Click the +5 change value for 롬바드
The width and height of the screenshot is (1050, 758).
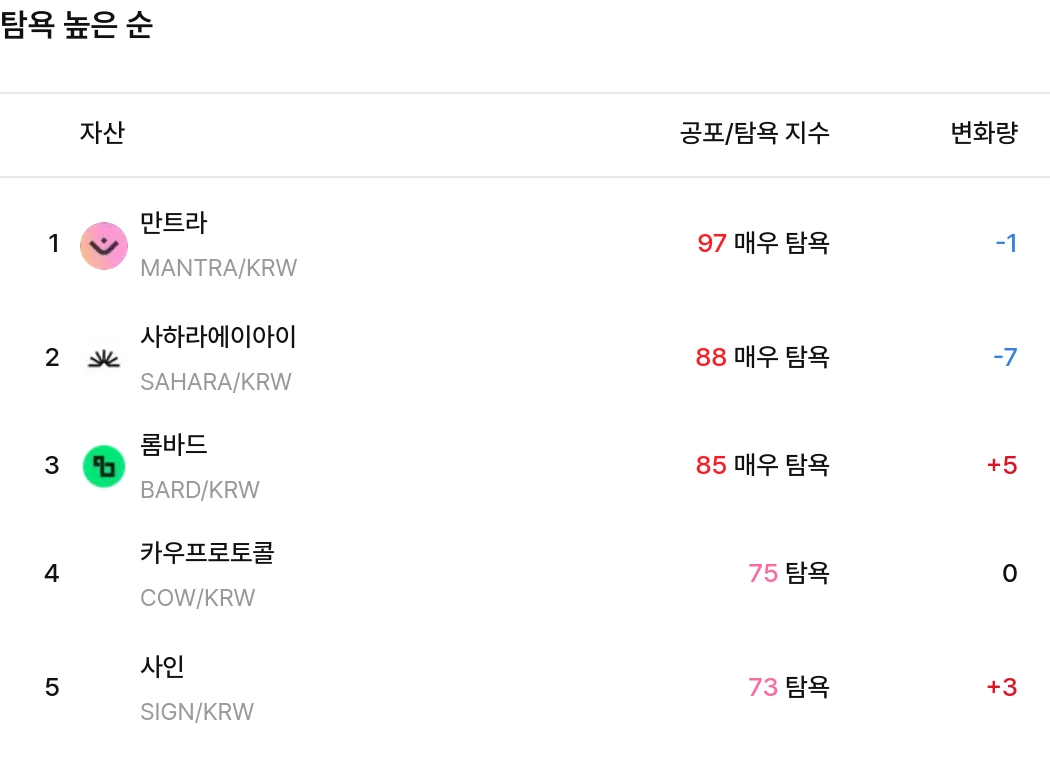(x=1001, y=464)
